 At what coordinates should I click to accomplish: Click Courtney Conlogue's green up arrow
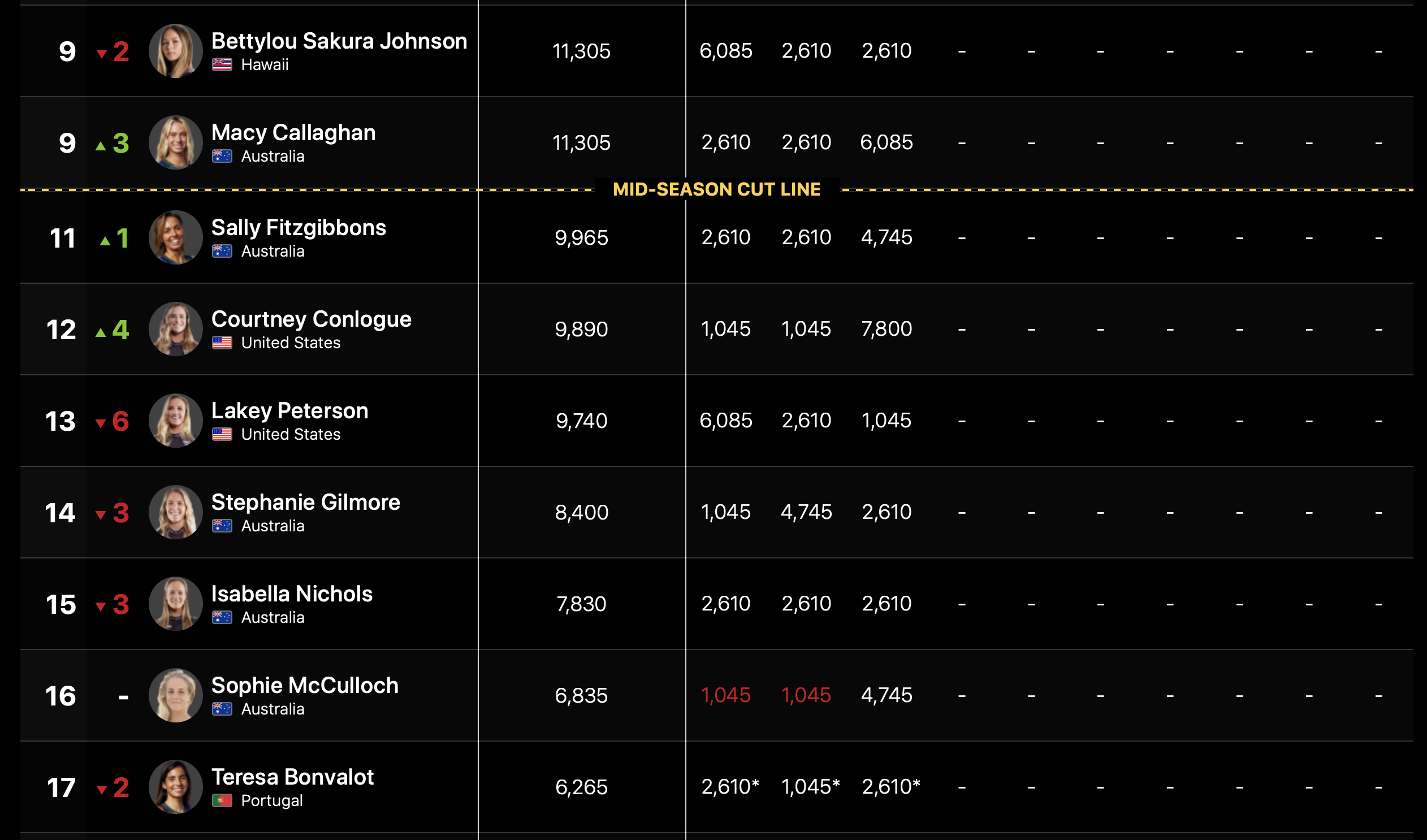(101, 332)
